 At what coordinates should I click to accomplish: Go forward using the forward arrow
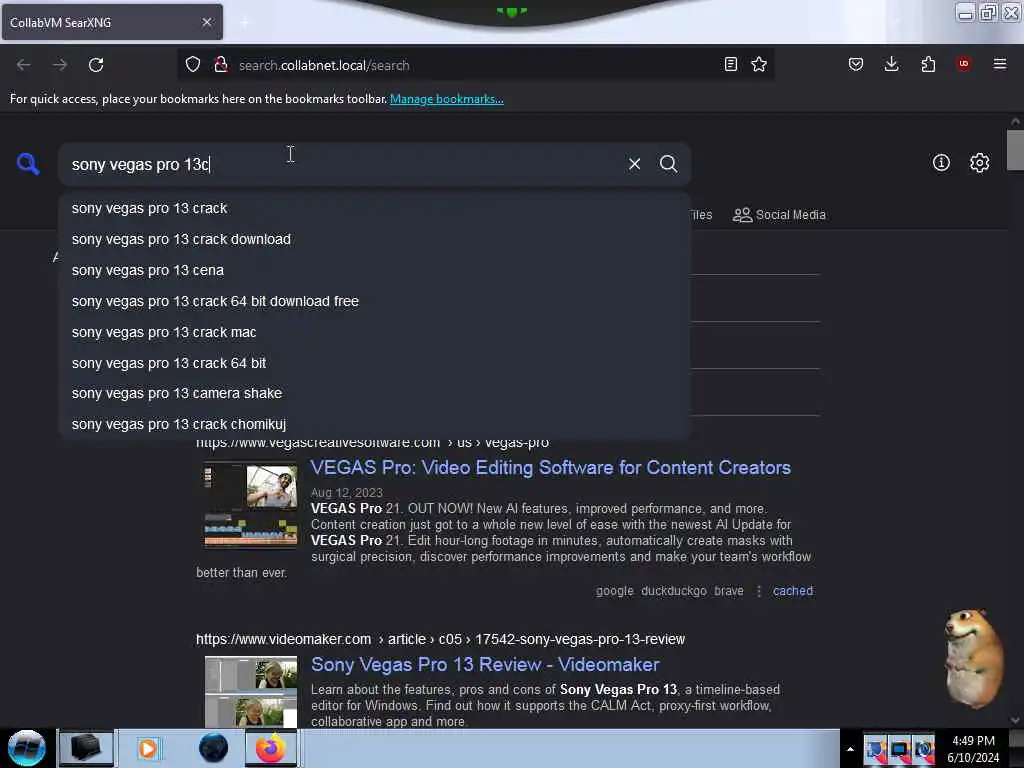point(59,65)
